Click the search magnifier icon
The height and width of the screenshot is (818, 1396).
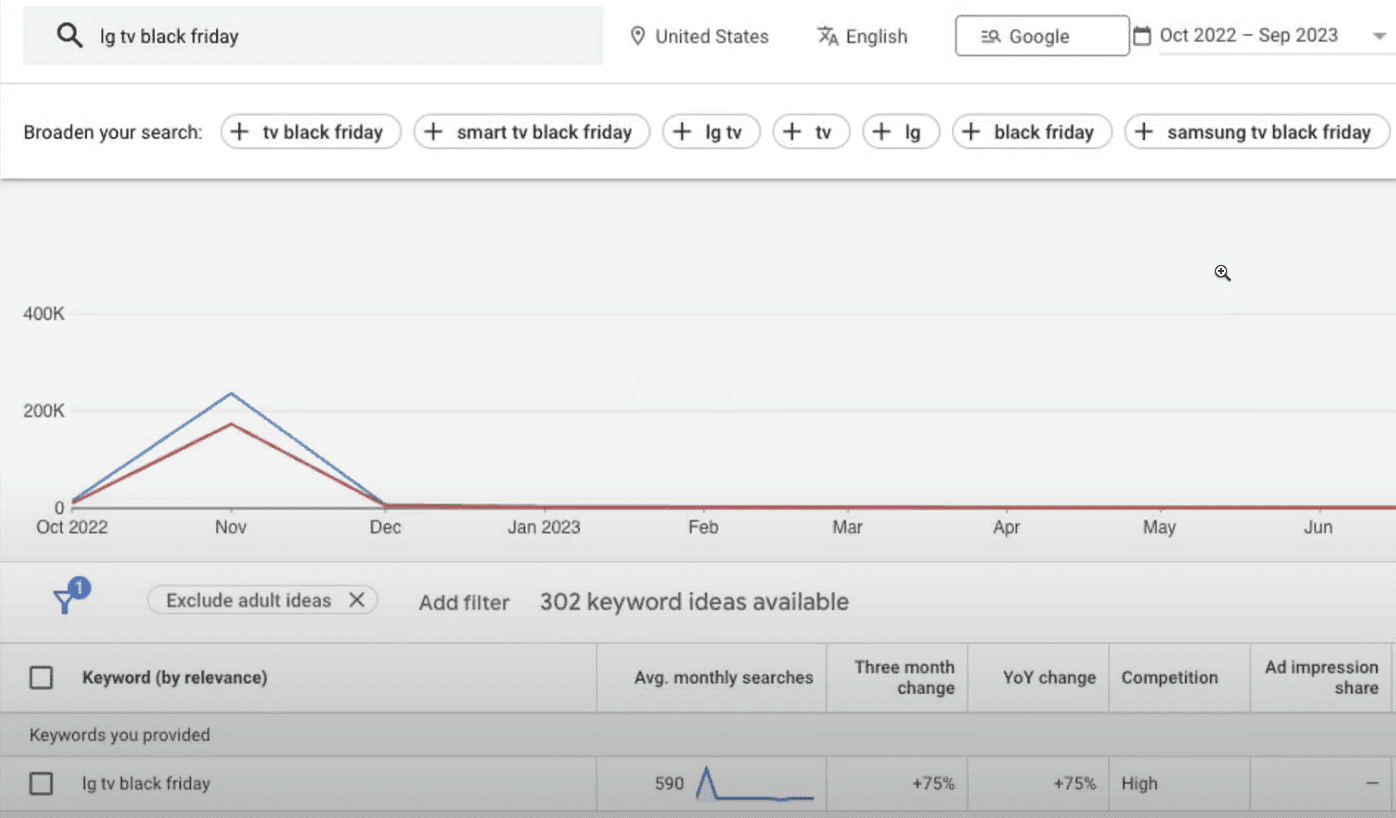[69, 37]
